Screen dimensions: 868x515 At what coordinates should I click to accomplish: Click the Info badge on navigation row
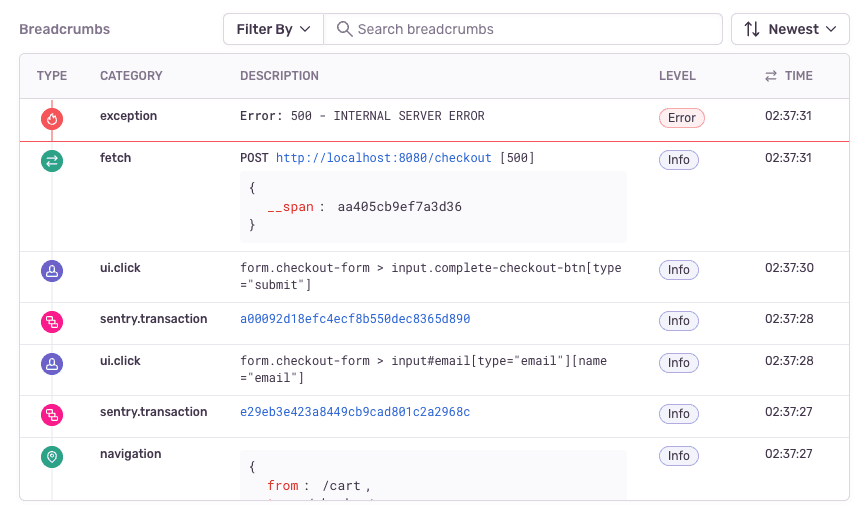pyautogui.click(x=678, y=456)
